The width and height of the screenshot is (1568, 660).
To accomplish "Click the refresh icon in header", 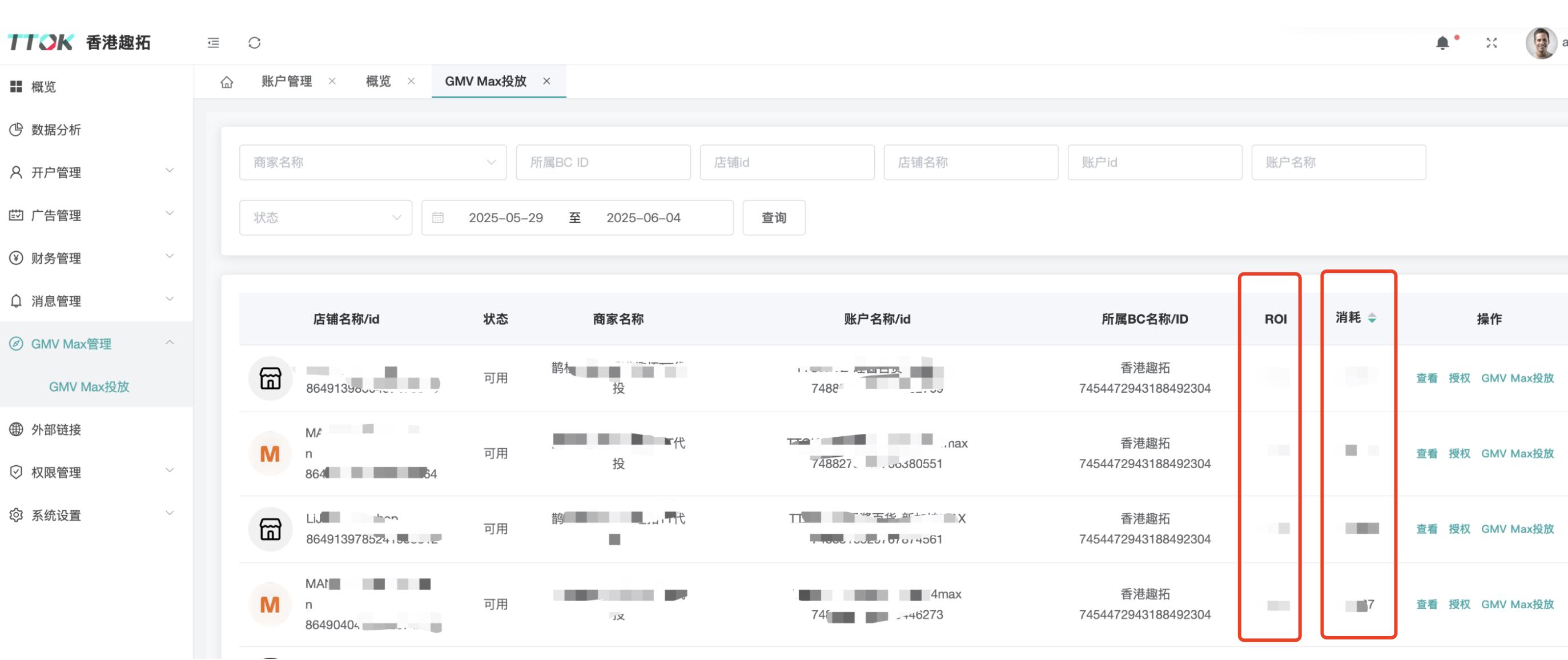I will pos(255,43).
